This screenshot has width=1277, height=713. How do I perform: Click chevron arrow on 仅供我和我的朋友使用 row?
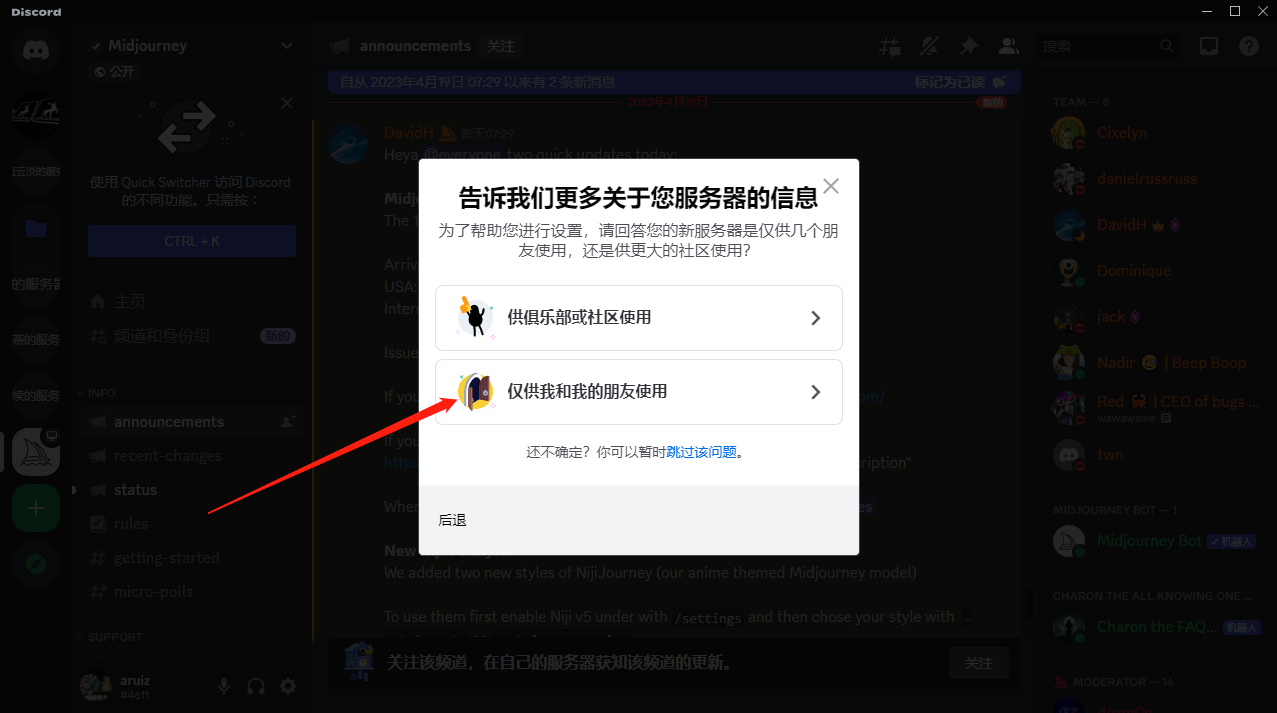pyautogui.click(x=816, y=392)
